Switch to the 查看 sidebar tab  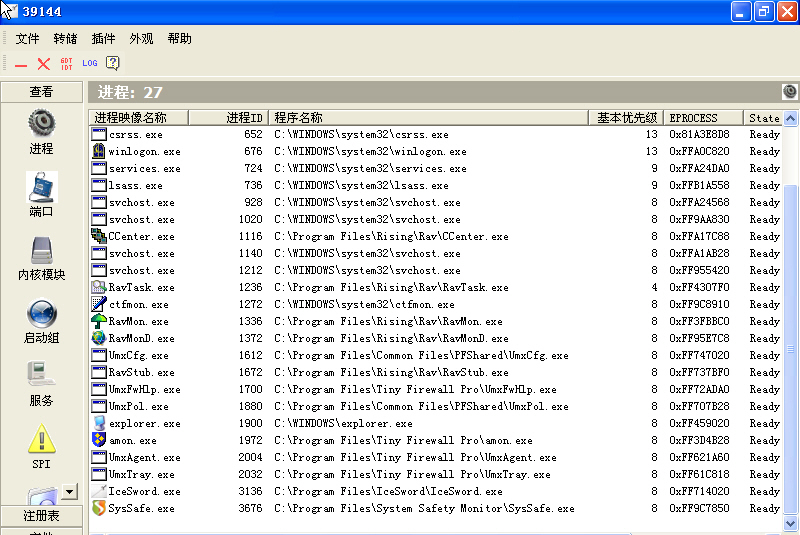click(x=41, y=92)
